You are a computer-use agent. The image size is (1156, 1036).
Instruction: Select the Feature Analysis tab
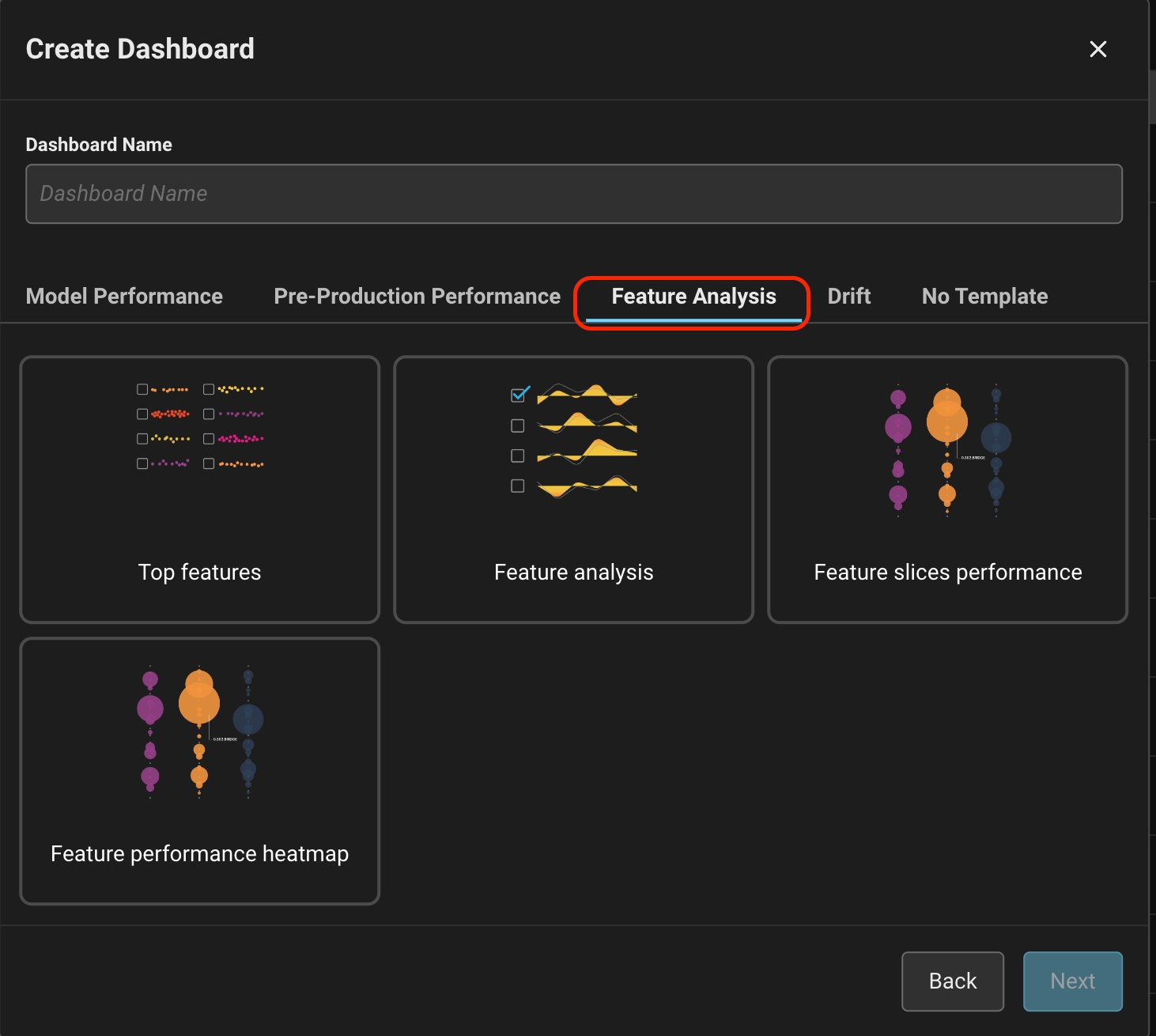point(693,297)
